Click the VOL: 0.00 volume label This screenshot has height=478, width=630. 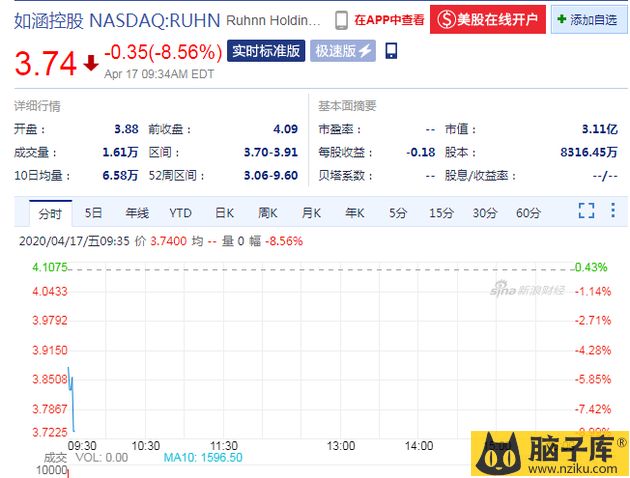point(102,458)
